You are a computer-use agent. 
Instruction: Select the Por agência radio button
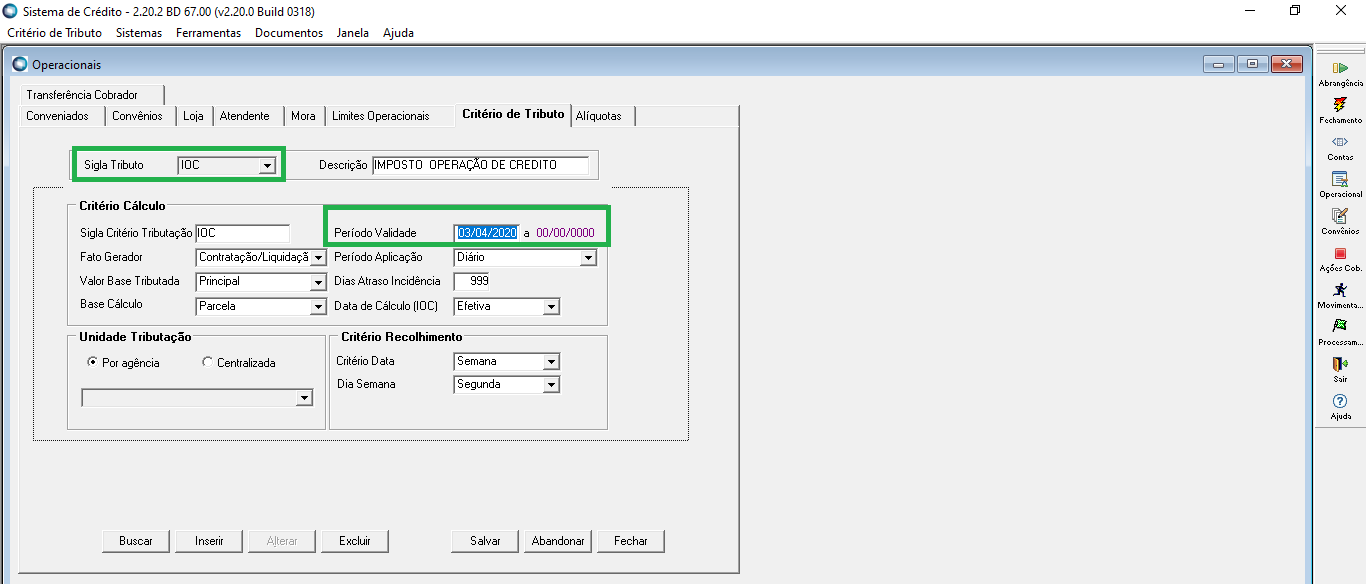coord(92,363)
